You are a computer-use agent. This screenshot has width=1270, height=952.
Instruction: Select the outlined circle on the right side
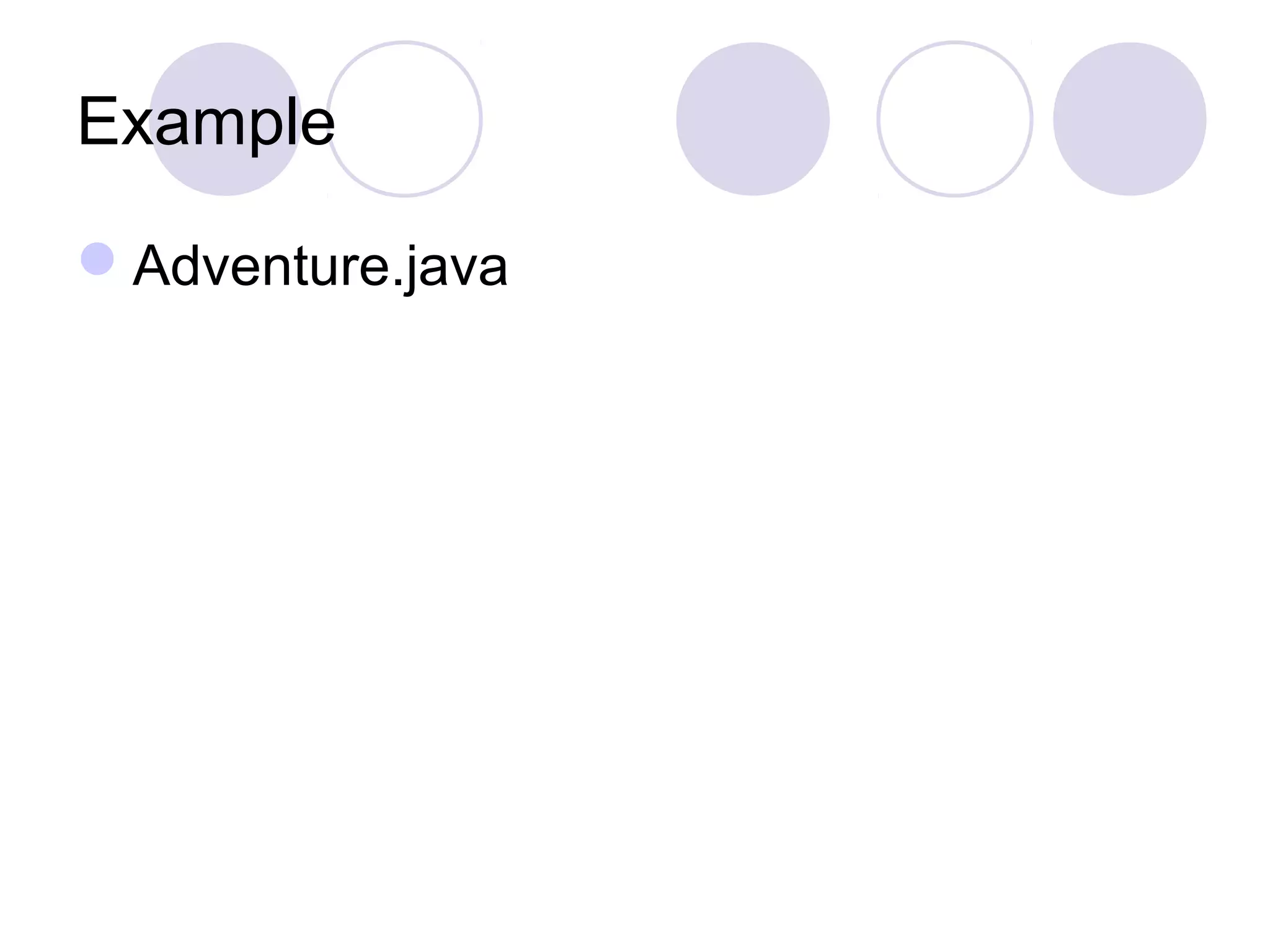pyautogui.click(x=954, y=119)
